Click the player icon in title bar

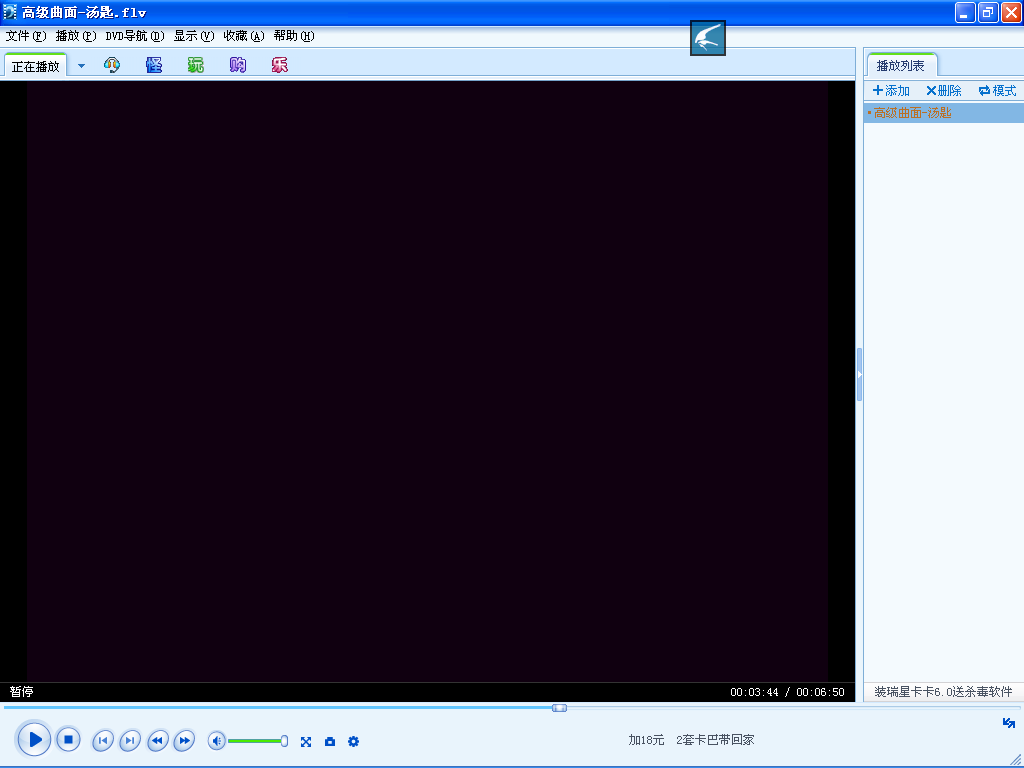pos(10,12)
